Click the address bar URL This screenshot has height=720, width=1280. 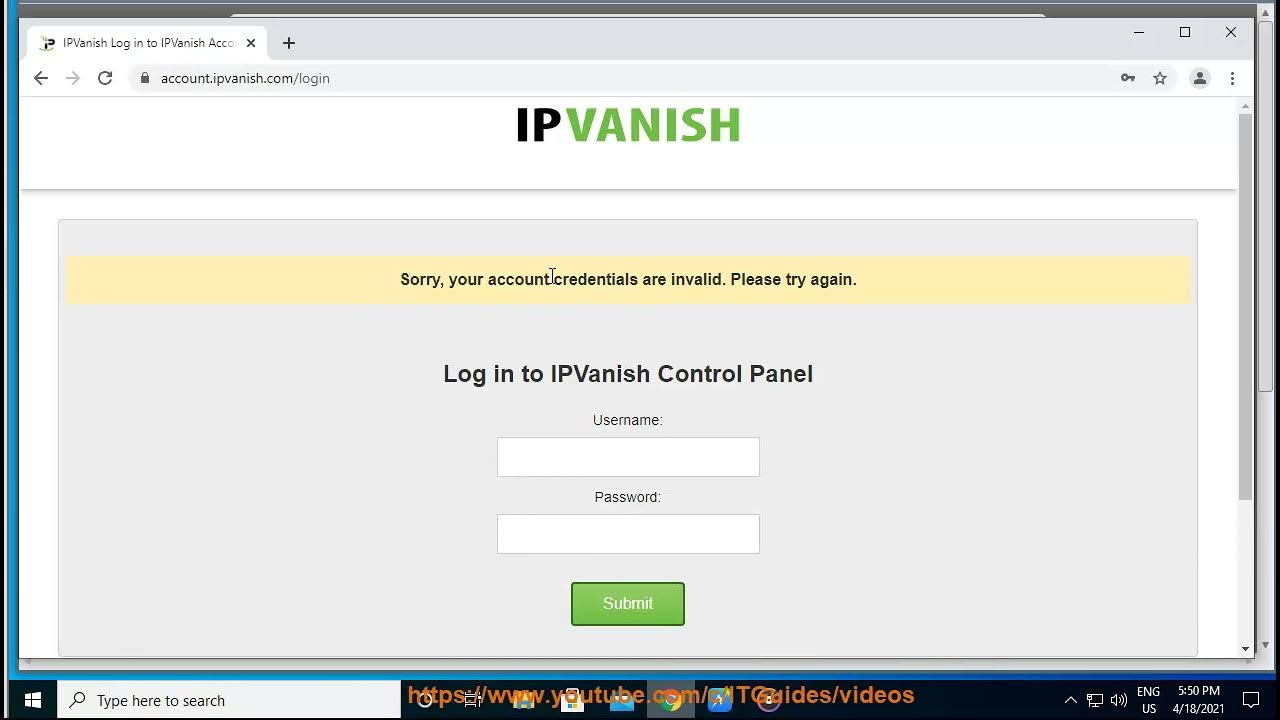pos(245,78)
